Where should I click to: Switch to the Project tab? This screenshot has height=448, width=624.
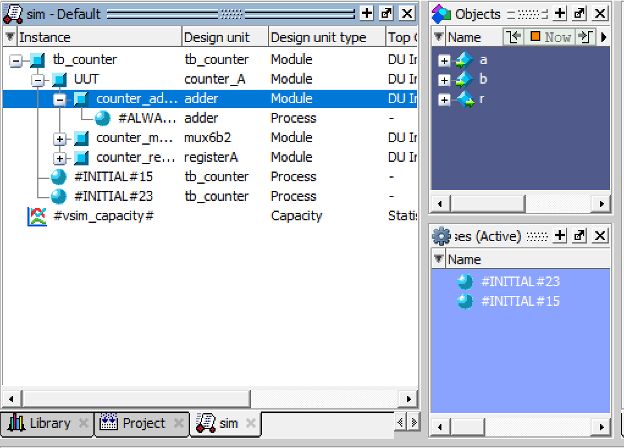click(135, 423)
